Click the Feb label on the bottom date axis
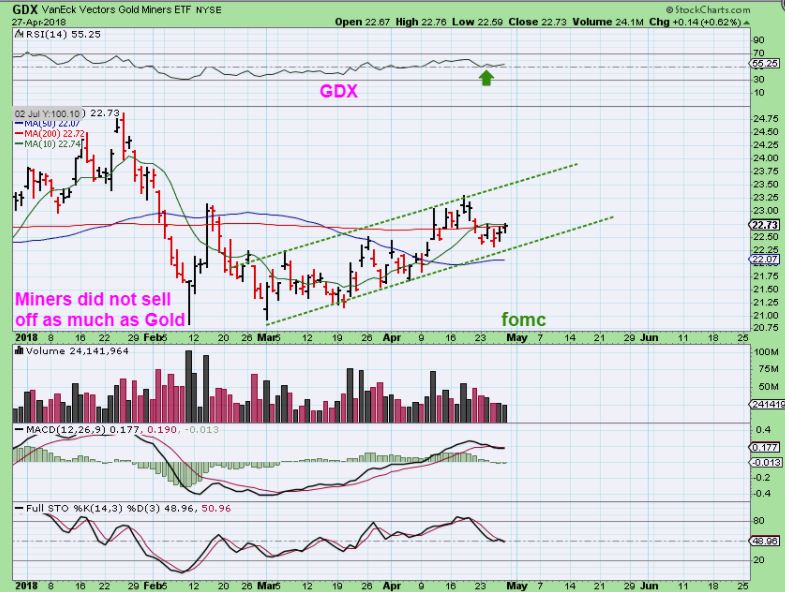This screenshot has height=592, width=785. click(152, 585)
